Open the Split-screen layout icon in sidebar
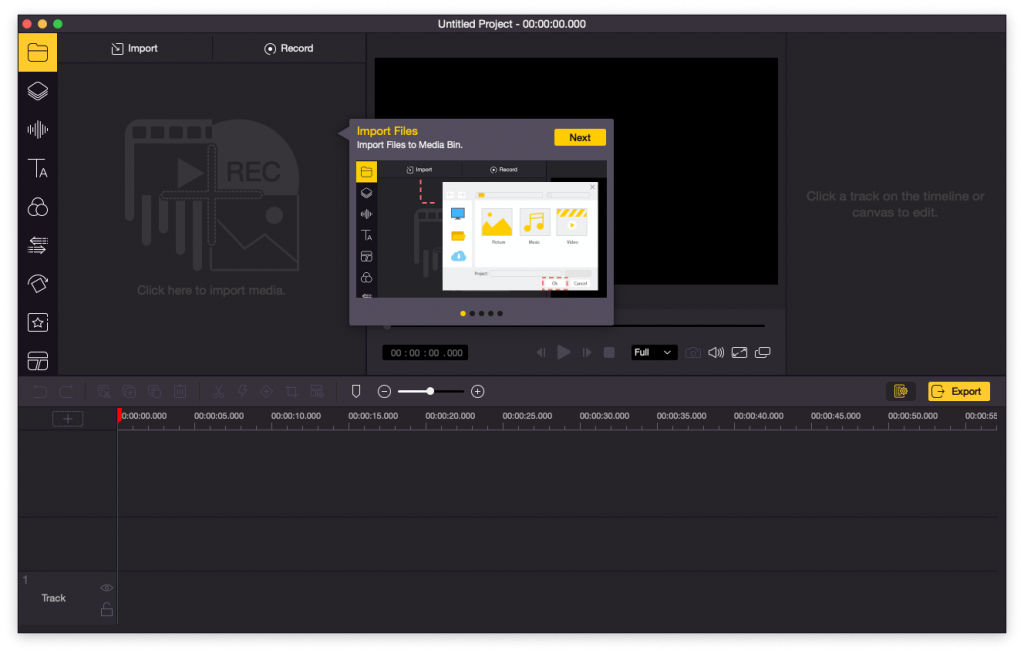 tap(38, 360)
